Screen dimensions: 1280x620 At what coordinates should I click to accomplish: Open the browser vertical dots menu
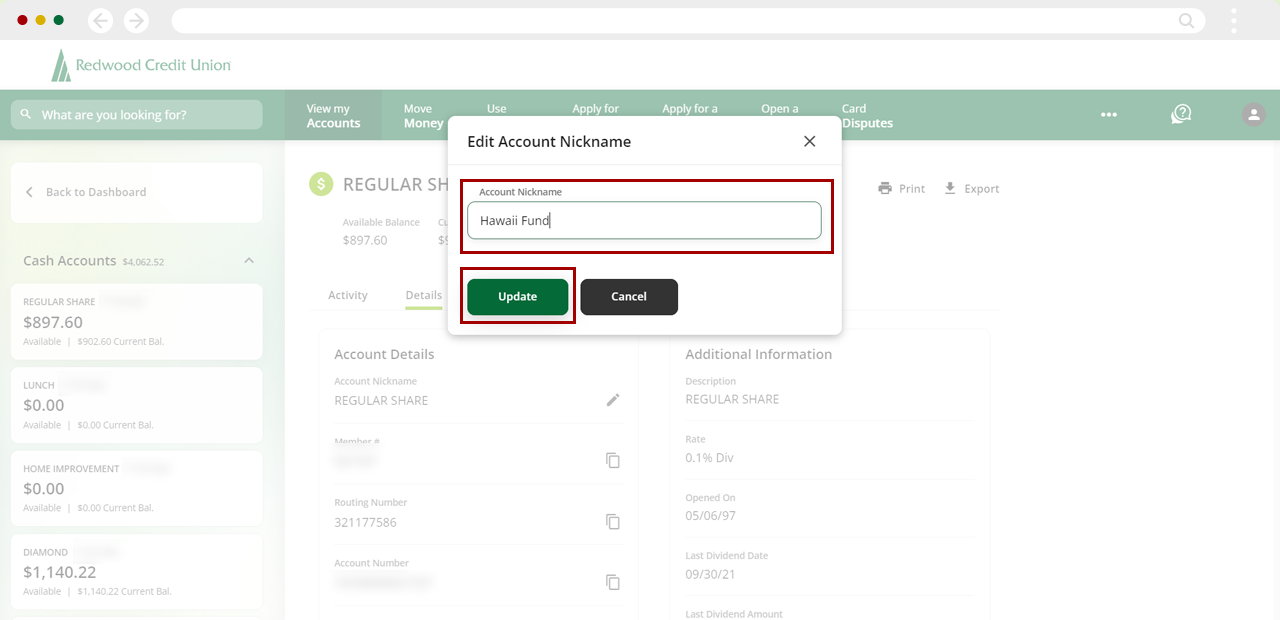(x=1234, y=20)
